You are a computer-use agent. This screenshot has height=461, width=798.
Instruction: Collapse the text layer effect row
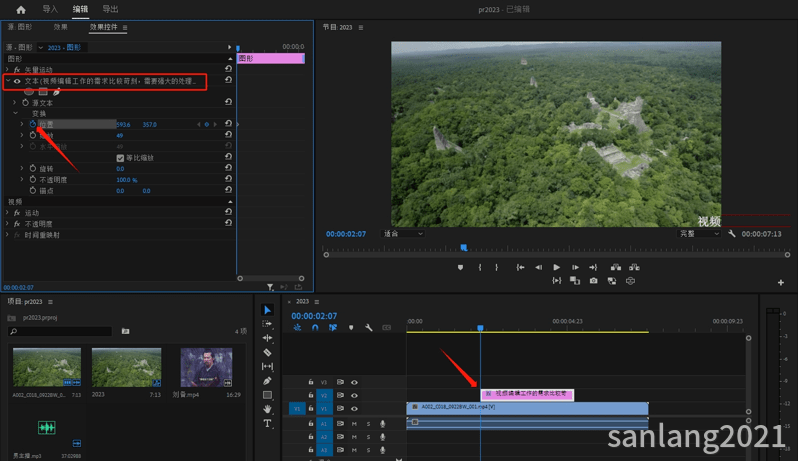tap(8, 81)
